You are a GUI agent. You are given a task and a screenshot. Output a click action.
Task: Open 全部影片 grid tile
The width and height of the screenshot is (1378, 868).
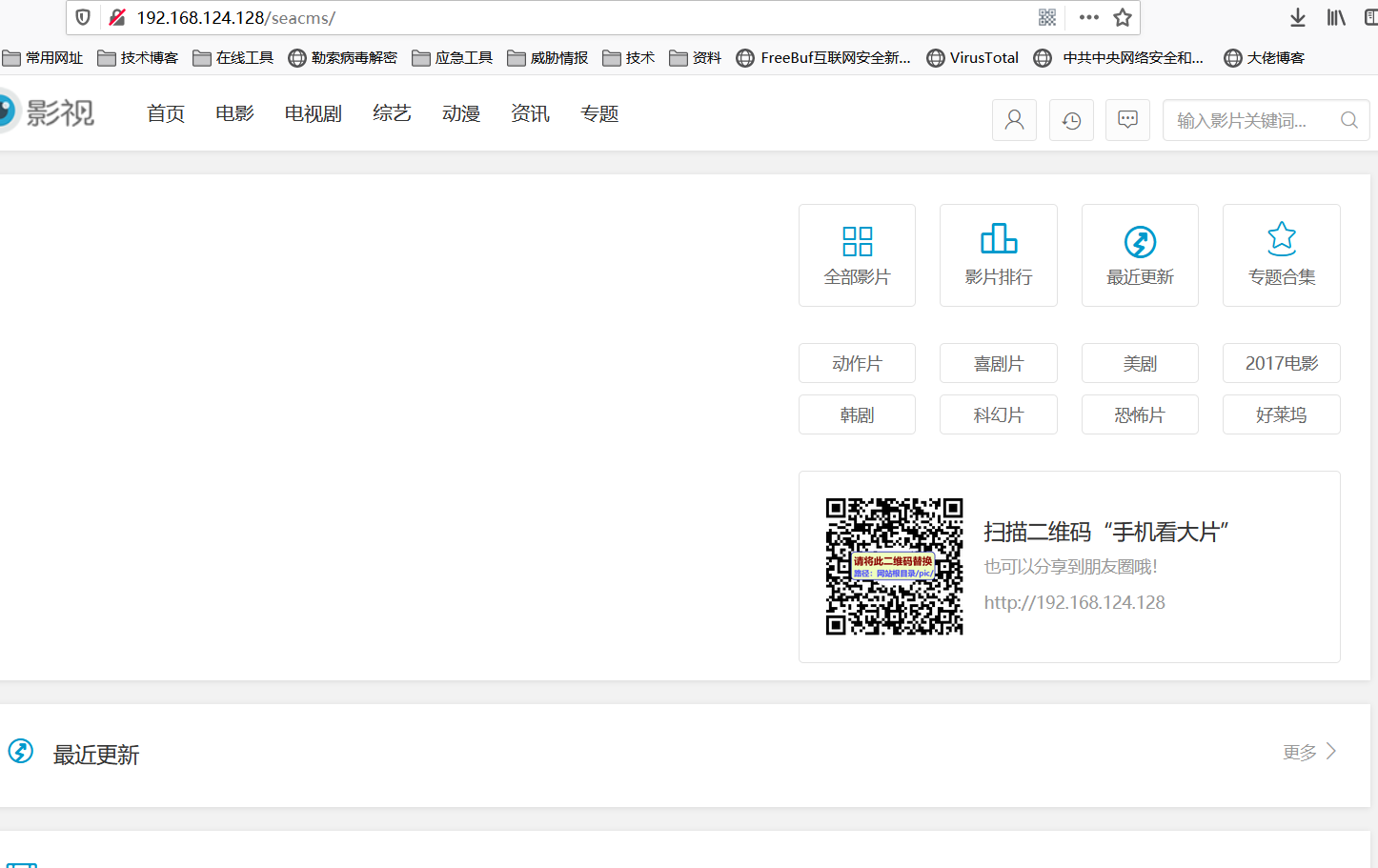[857, 255]
